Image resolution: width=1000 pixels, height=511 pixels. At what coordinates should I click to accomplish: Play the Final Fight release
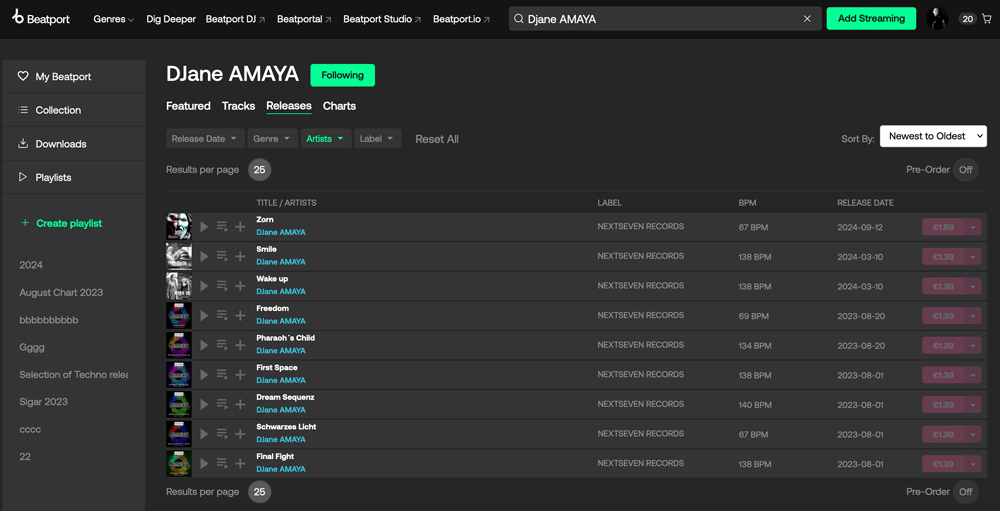[x=204, y=464]
